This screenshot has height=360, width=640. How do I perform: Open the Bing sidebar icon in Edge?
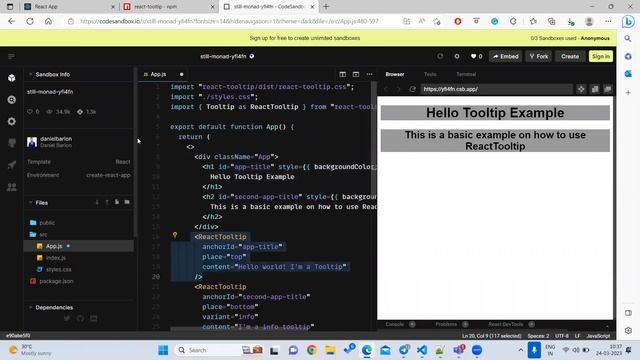(628, 21)
